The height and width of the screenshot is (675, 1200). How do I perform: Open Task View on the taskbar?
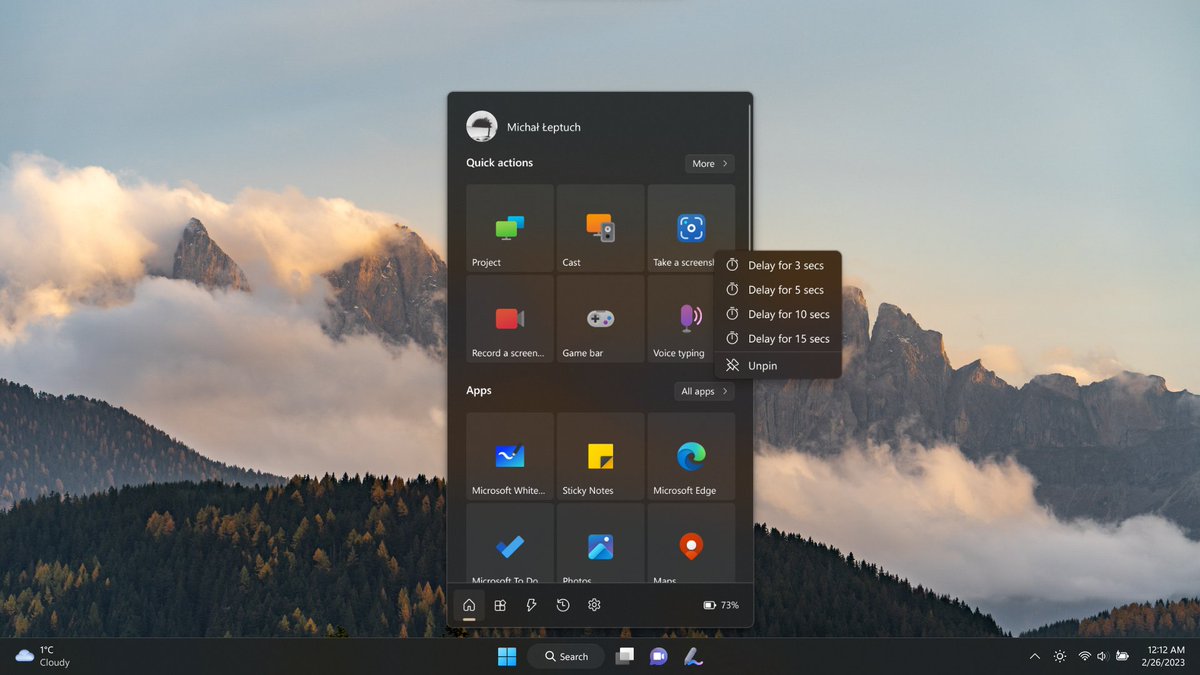[x=625, y=656]
